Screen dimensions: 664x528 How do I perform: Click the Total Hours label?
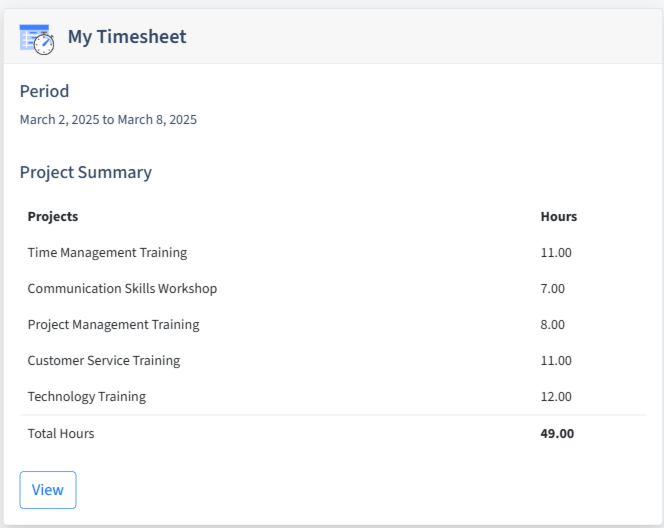point(61,434)
